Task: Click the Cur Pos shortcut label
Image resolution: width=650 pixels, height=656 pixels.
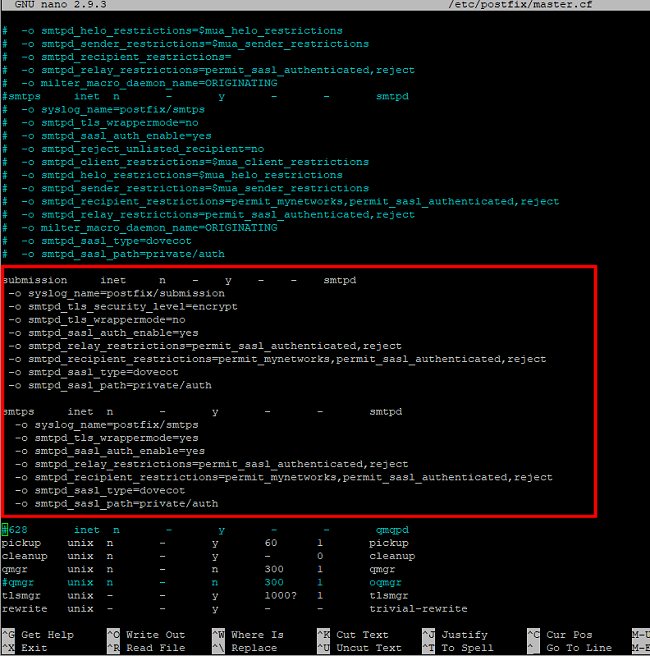Action: click(x=569, y=635)
